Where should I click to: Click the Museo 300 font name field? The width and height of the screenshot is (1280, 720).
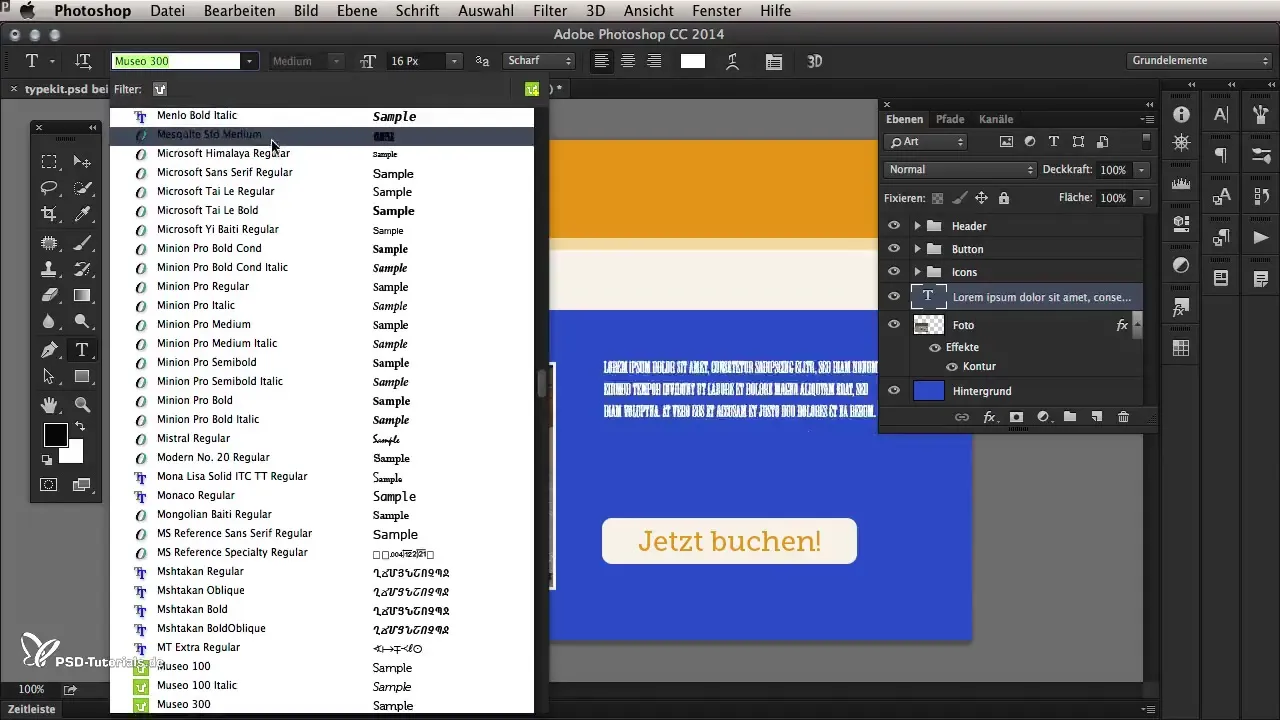(177, 61)
